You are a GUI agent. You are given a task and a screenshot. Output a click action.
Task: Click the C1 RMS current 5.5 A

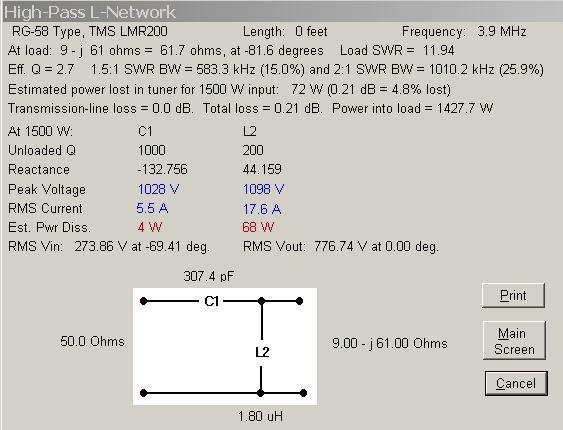pyautogui.click(x=152, y=208)
